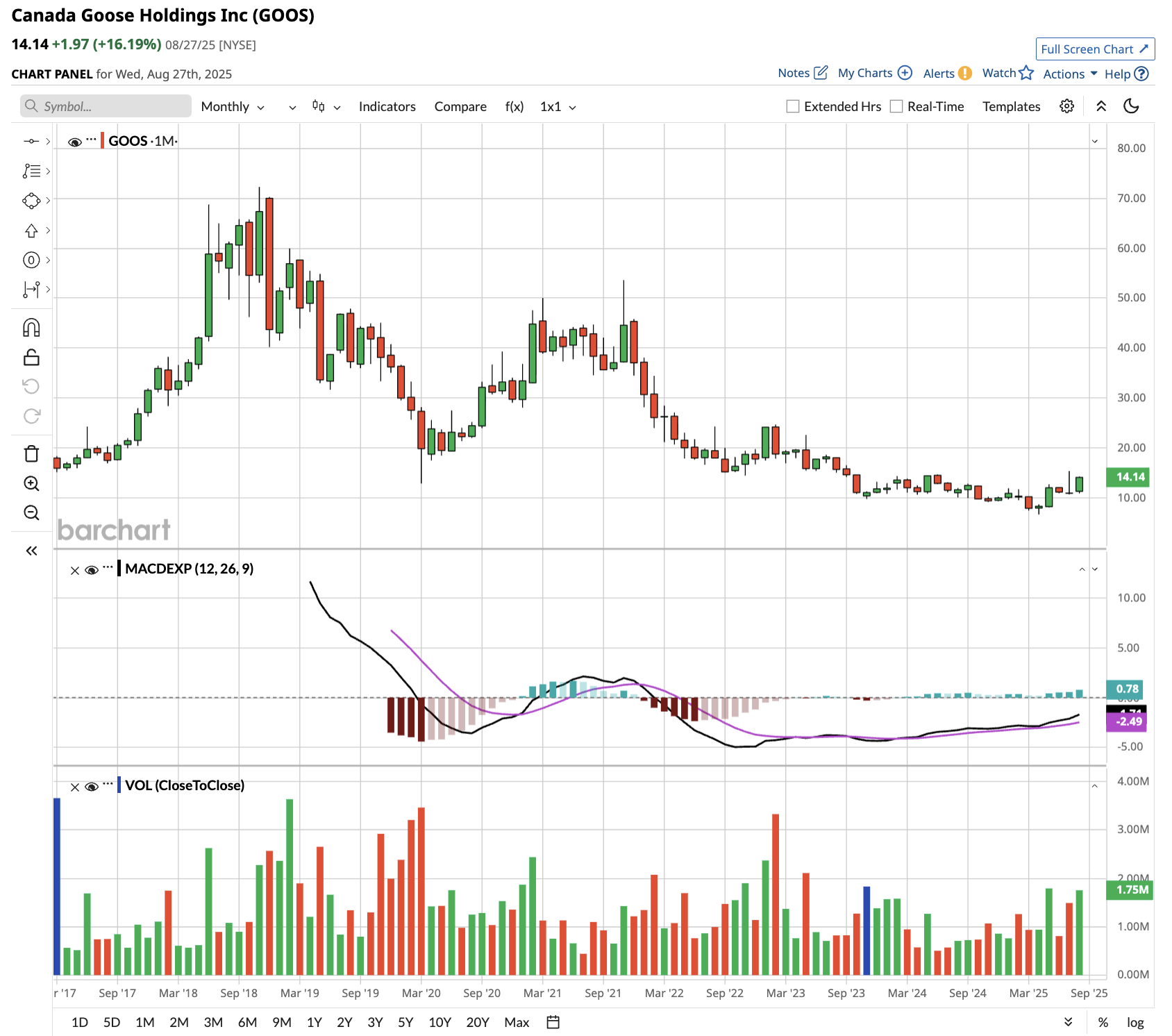Click the Notes edit icon
The height and width of the screenshot is (1036, 1172).
tap(821, 72)
